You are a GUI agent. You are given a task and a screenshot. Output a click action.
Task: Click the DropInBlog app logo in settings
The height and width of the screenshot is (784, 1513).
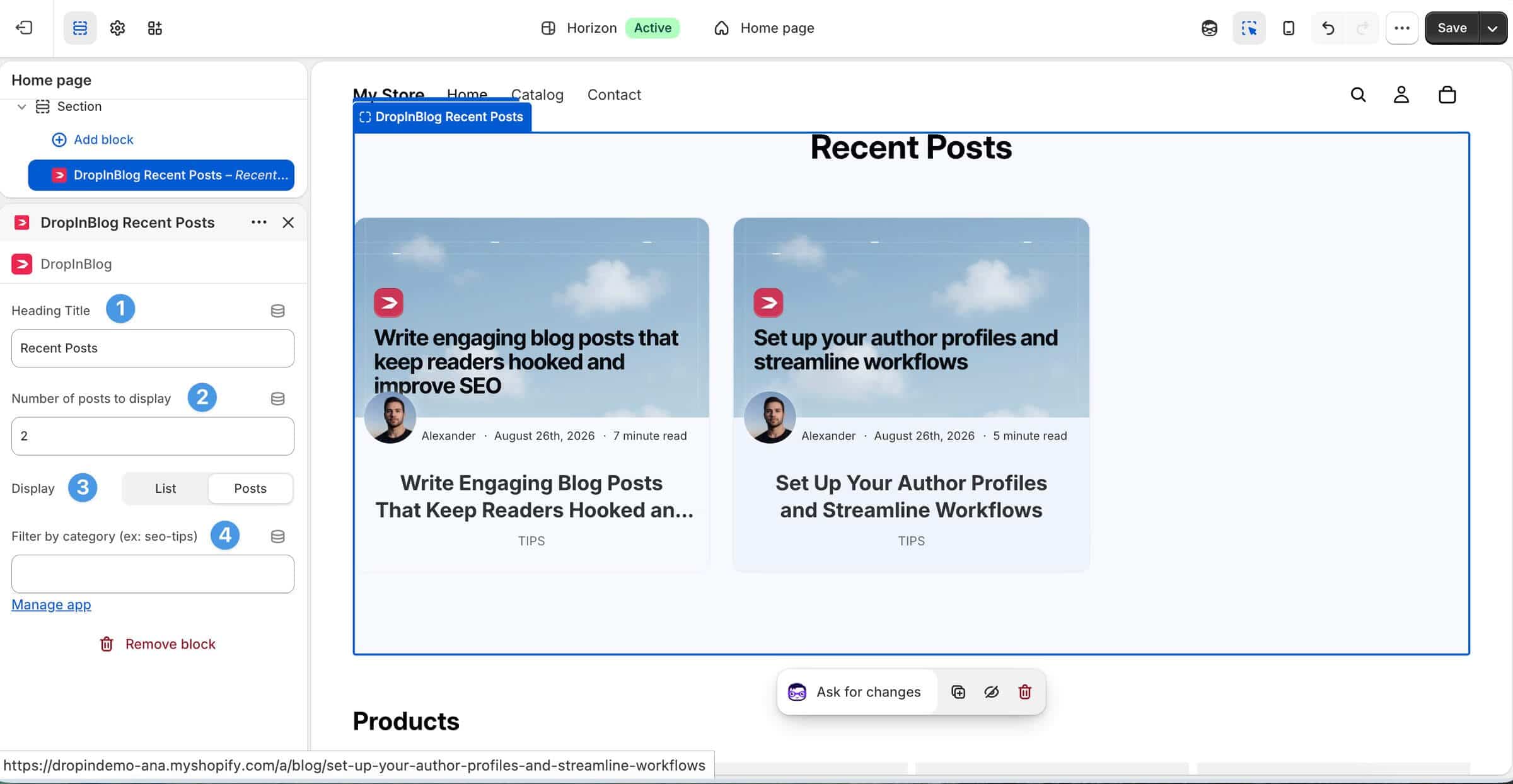click(22, 263)
